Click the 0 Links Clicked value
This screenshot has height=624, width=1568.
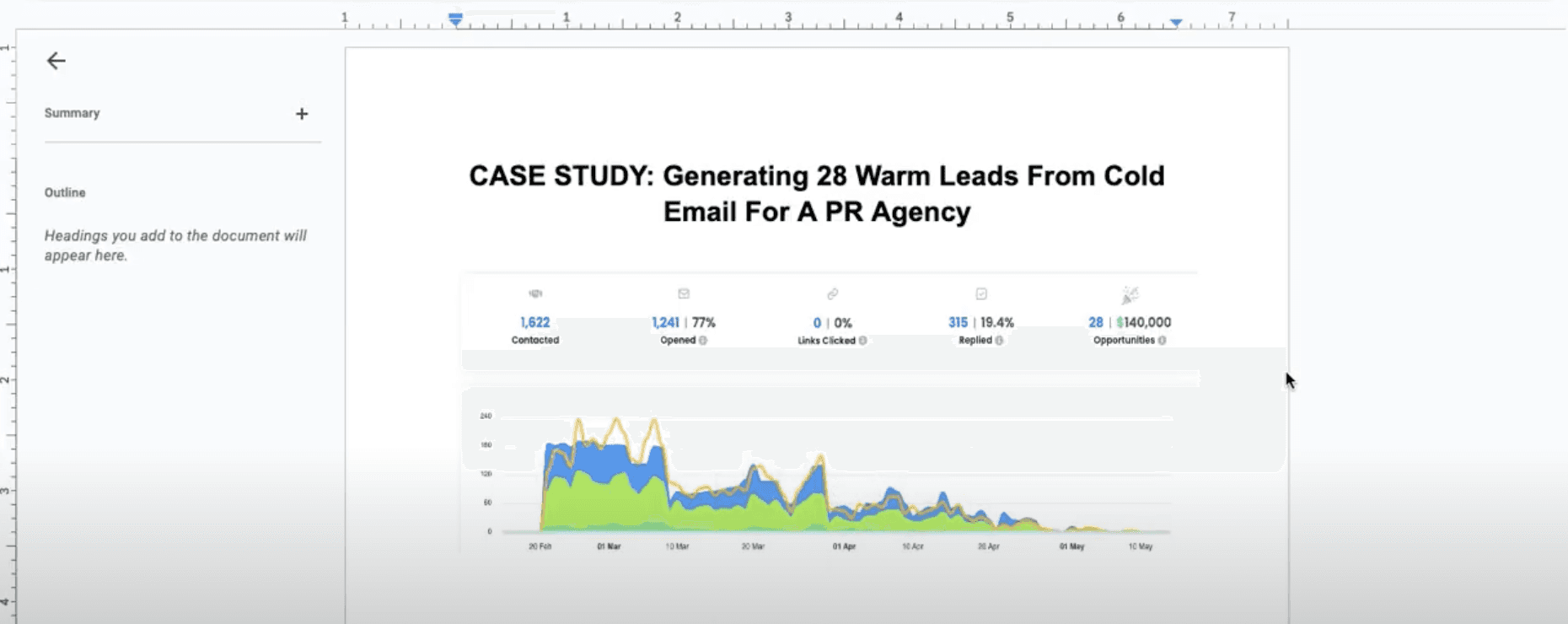(817, 323)
